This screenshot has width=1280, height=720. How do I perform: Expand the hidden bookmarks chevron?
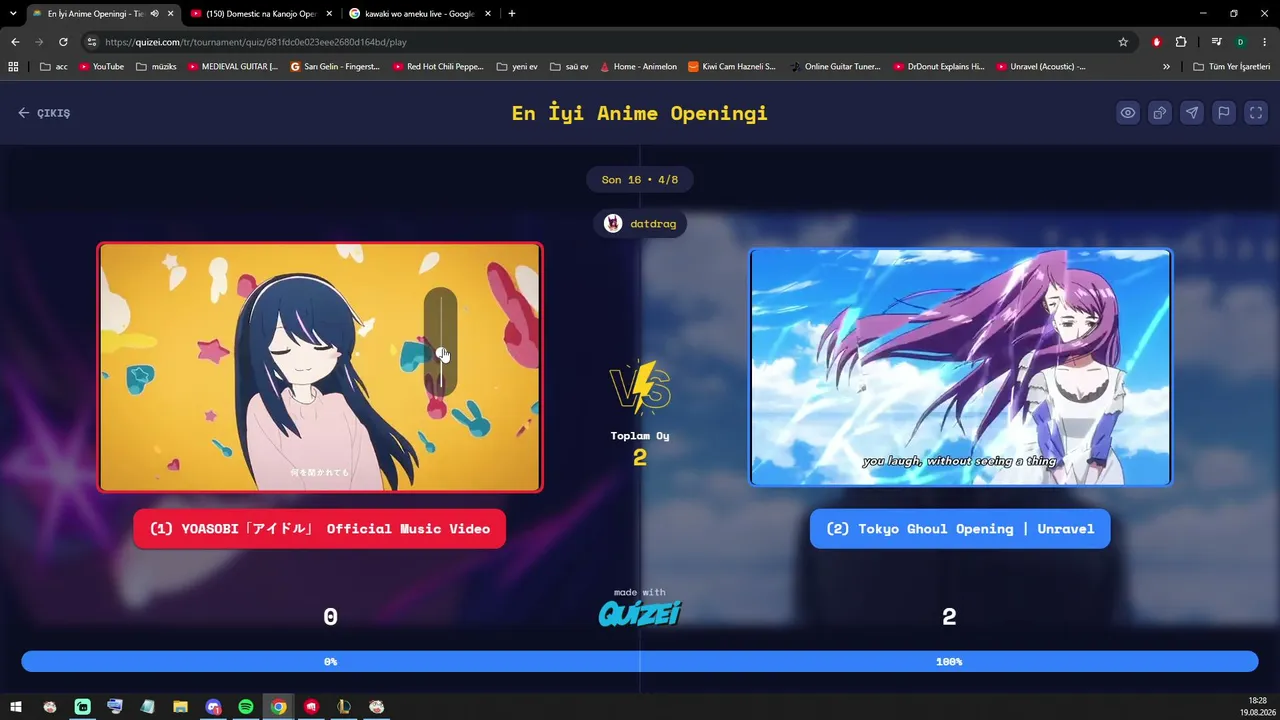click(x=1166, y=67)
